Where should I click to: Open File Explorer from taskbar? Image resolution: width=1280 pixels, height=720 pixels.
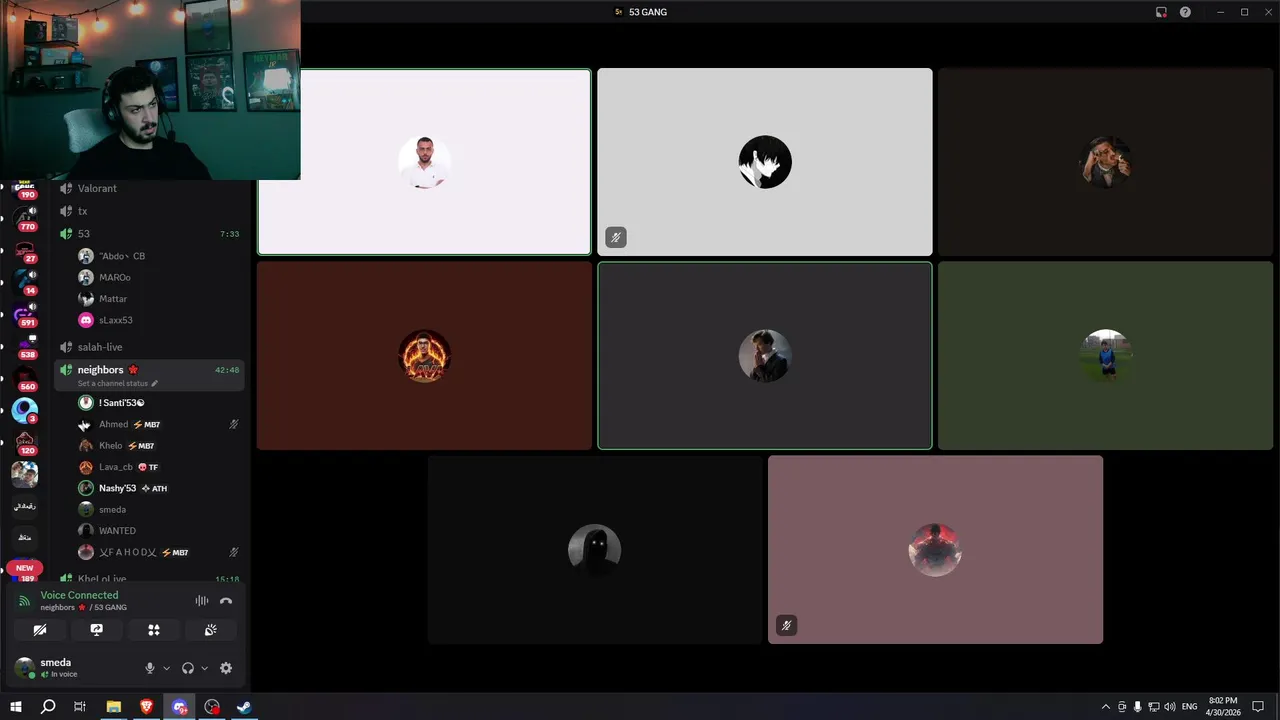pos(114,707)
